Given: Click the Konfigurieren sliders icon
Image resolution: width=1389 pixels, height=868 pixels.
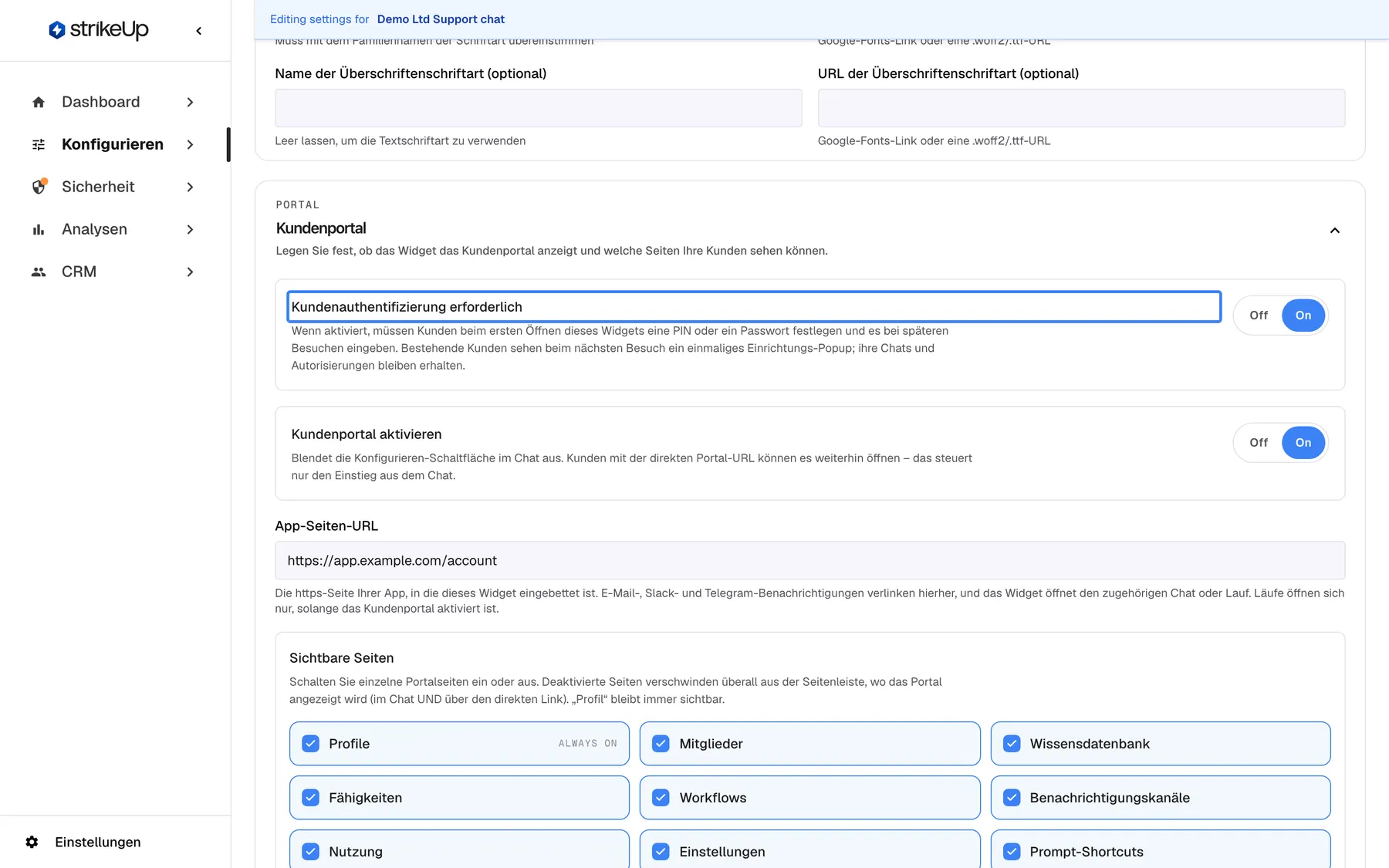Looking at the screenshot, I should [x=39, y=144].
